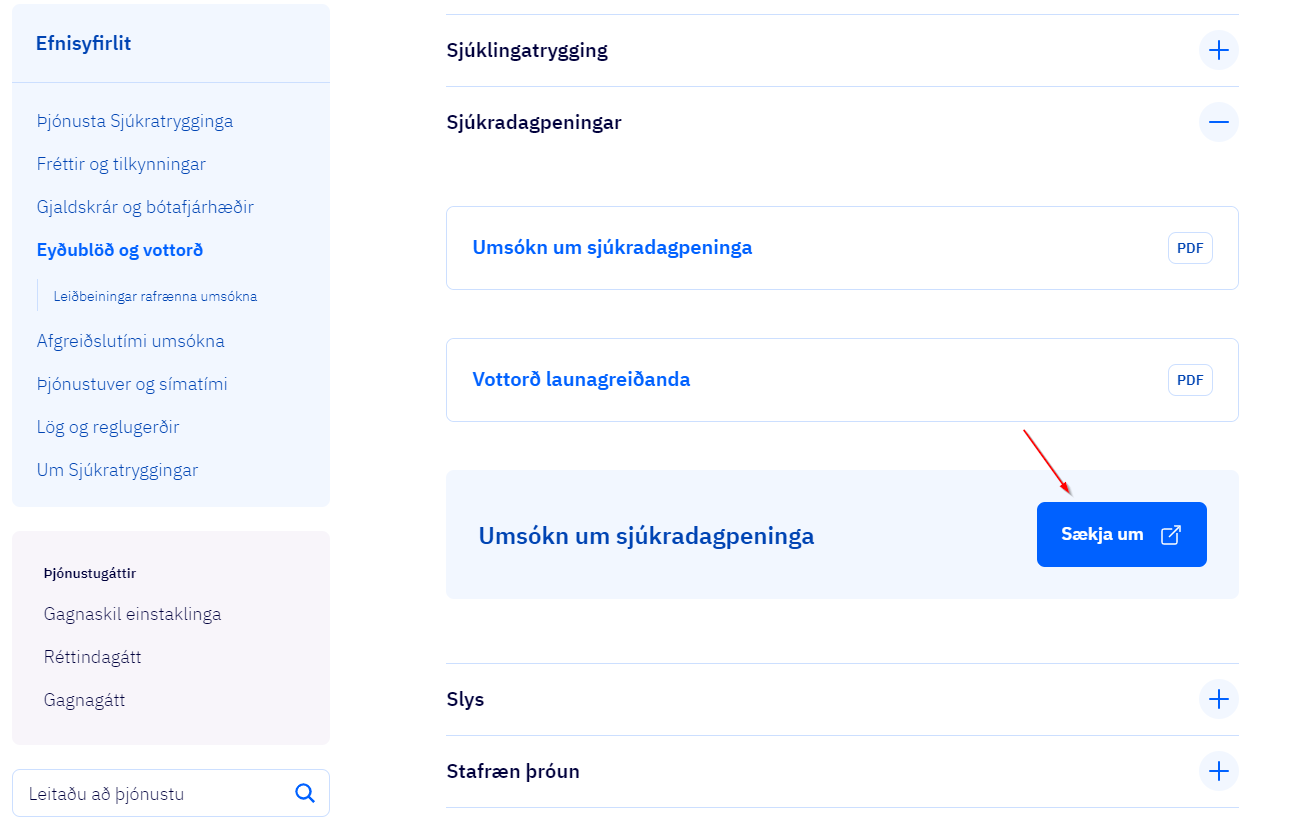Viewport: 1303px width, 827px height.
Task: Select Eyðublöð og vottorð in sidebar
Action: click(x=120, y=250)
